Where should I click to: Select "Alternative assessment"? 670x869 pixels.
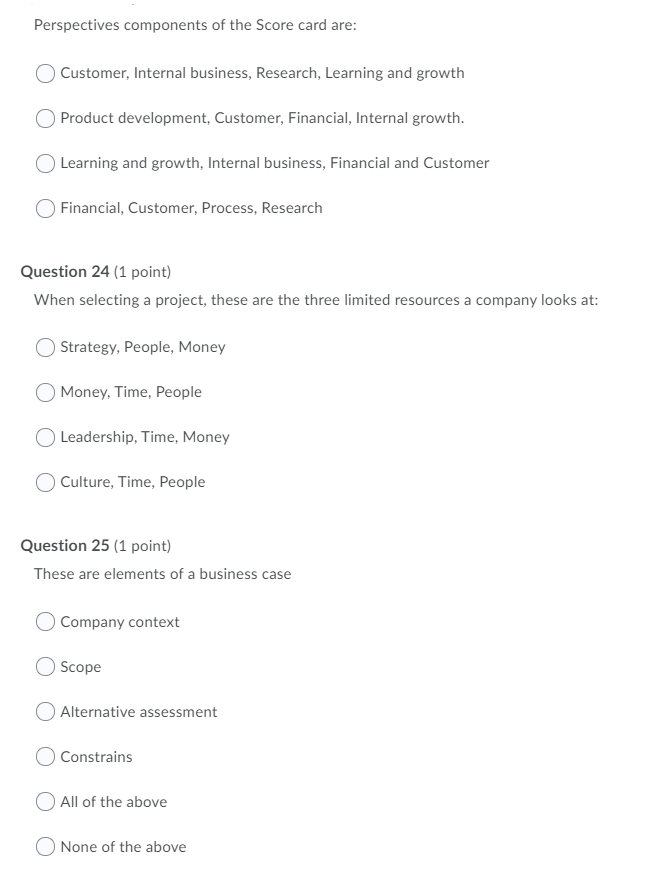pyautogui.click(x=45, y=711)
